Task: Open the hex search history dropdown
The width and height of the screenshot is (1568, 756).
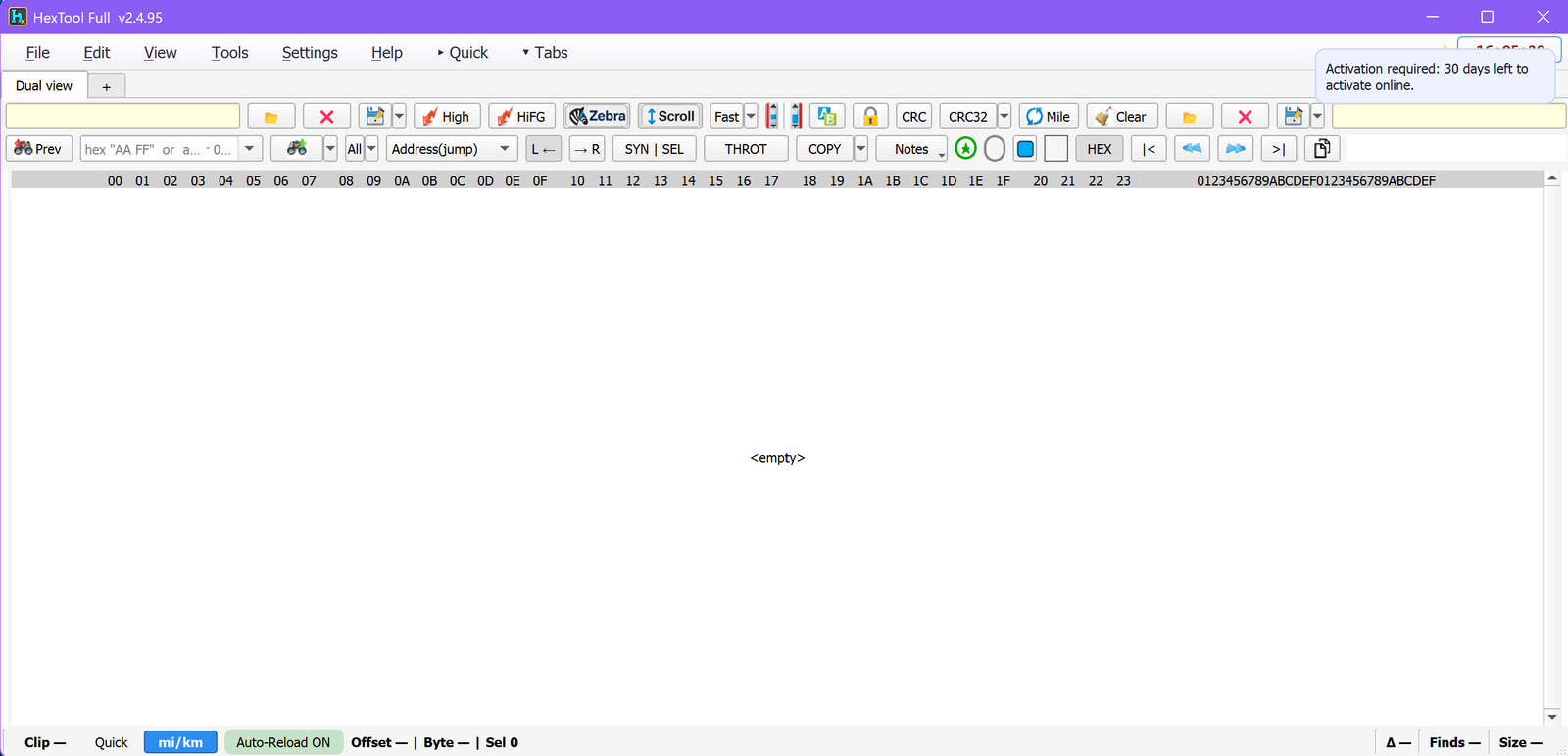Action: (250, 149)
